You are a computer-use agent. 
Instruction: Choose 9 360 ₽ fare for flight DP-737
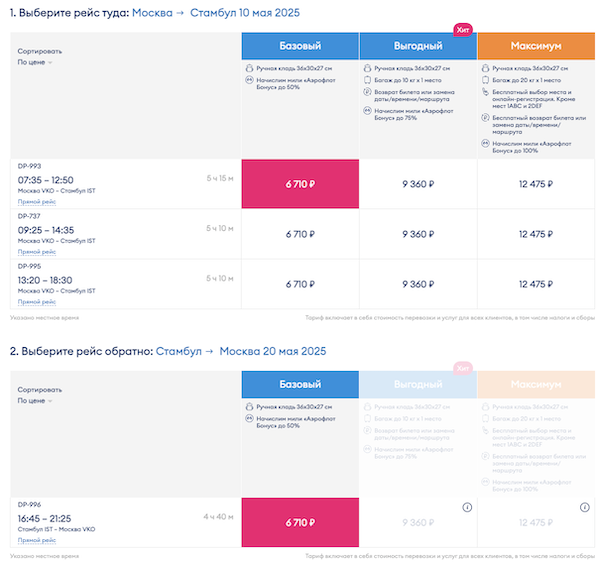(417, 234)
